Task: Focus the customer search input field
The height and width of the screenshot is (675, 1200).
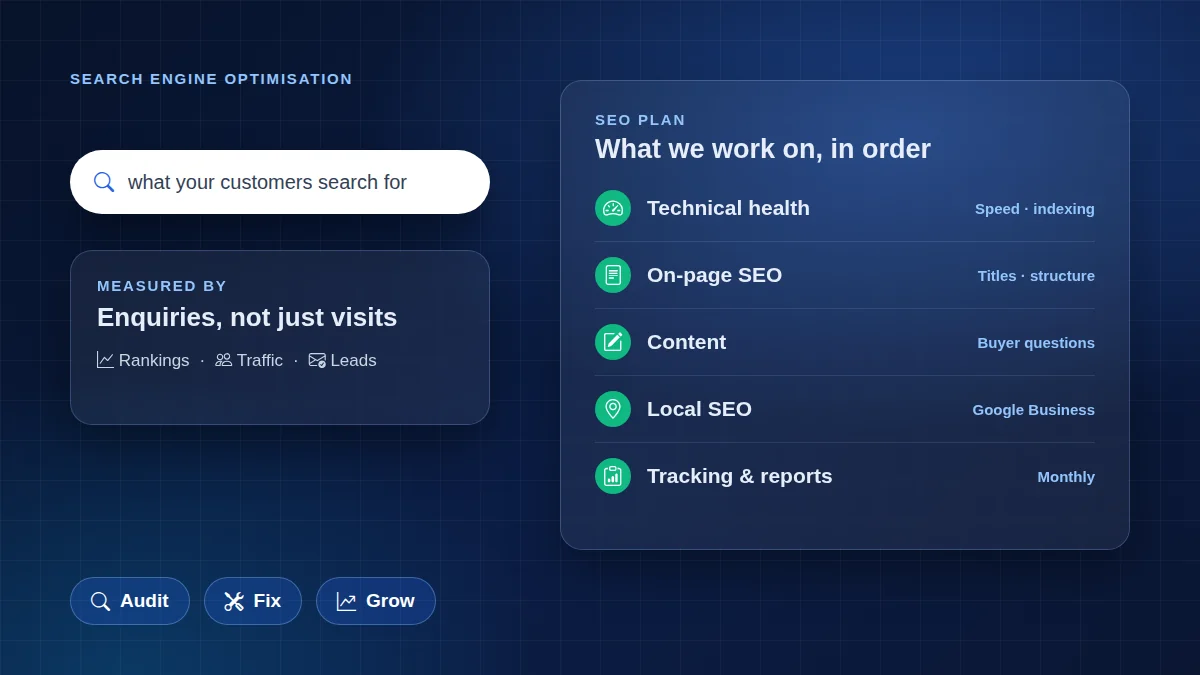Action: [280, 182]
